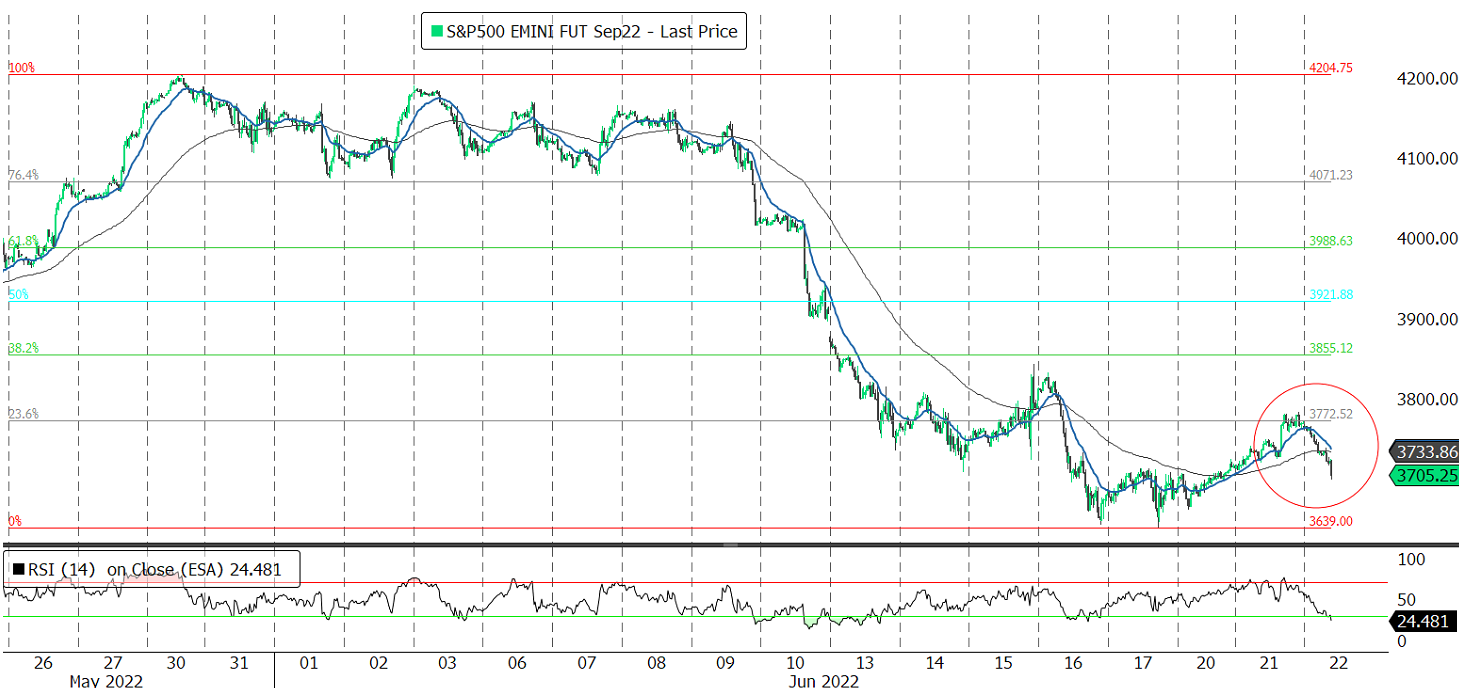Click the May 2022 month axis label
This screenshot has width=1463, height=692.
point(105,681)
